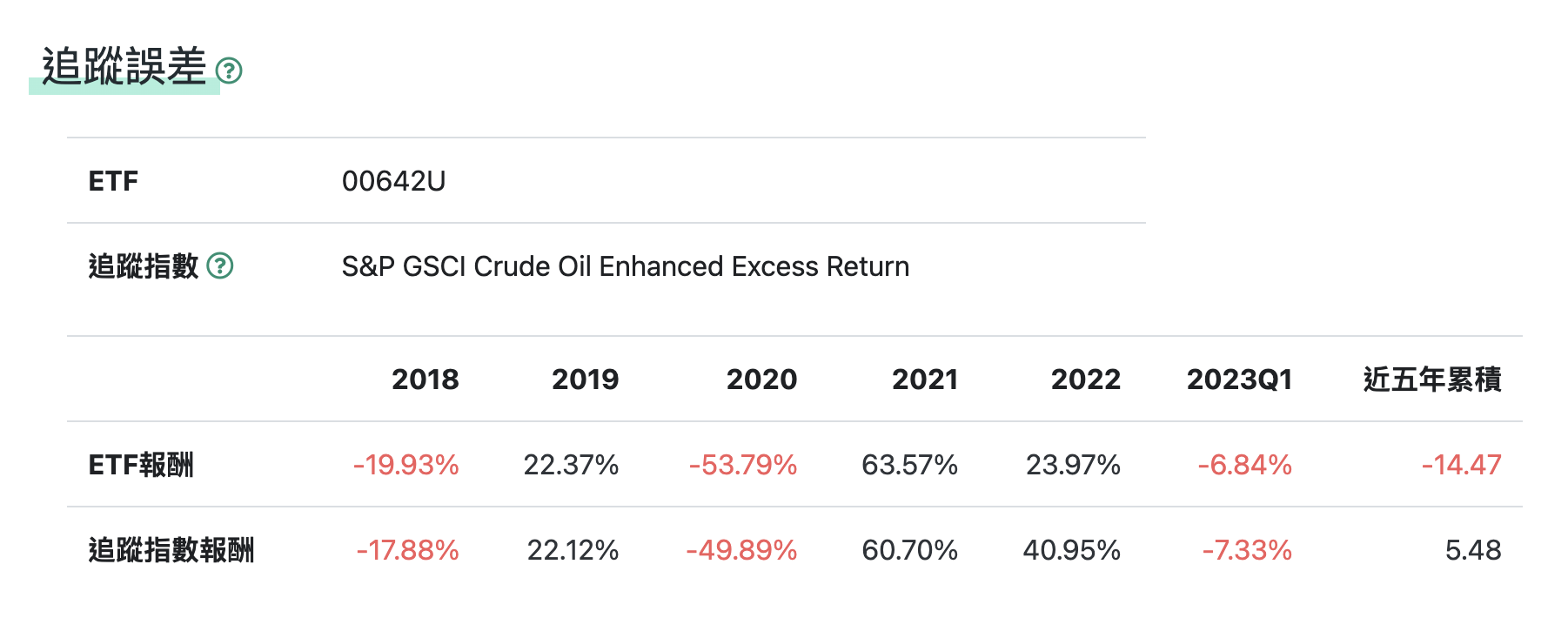Image resolution: width=1568 pixels, height=618 pixels.
Task: Click the -19.93% ETF return value
Action: tap(405, 465)
